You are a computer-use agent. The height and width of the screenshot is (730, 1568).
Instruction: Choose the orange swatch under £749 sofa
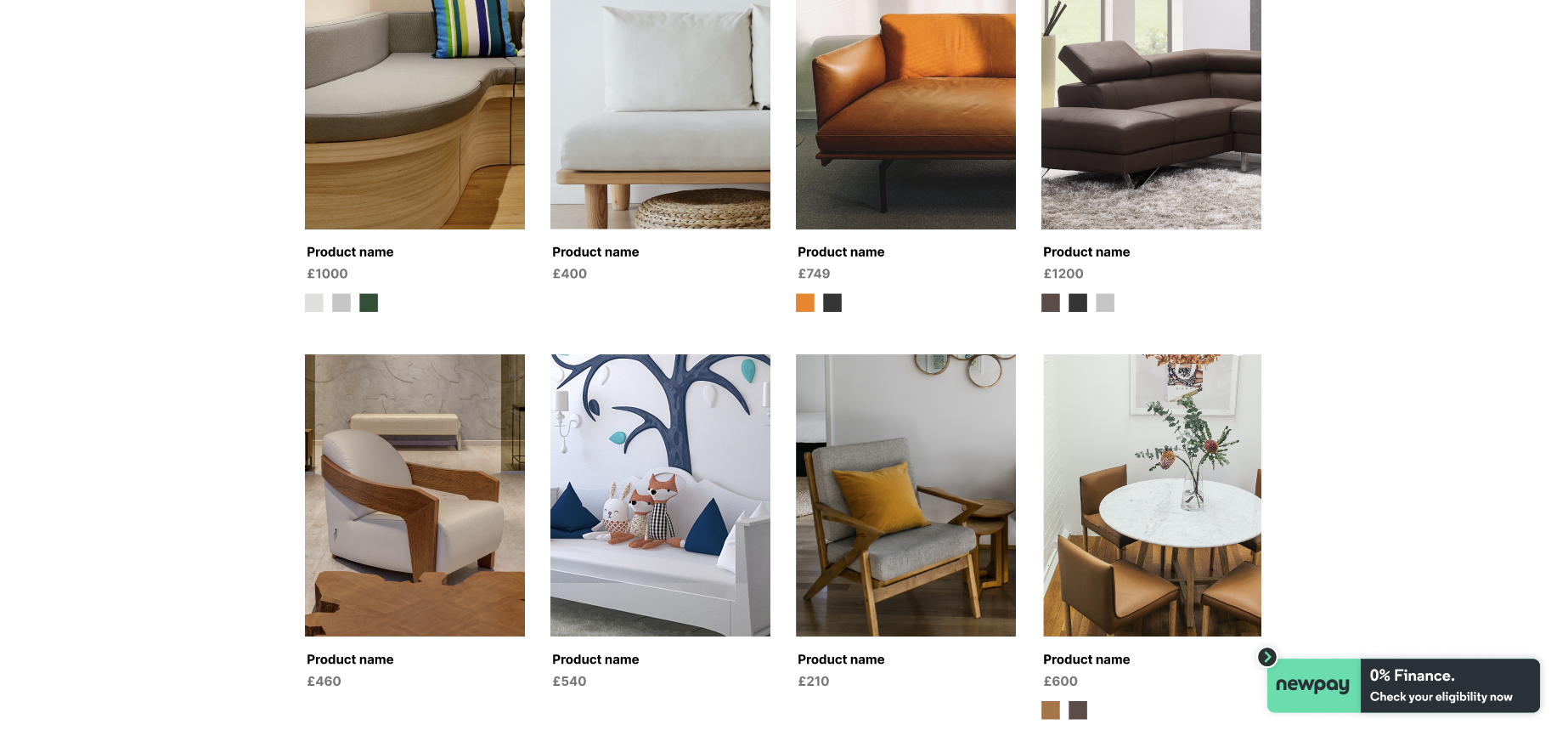[x=805, y=303]
